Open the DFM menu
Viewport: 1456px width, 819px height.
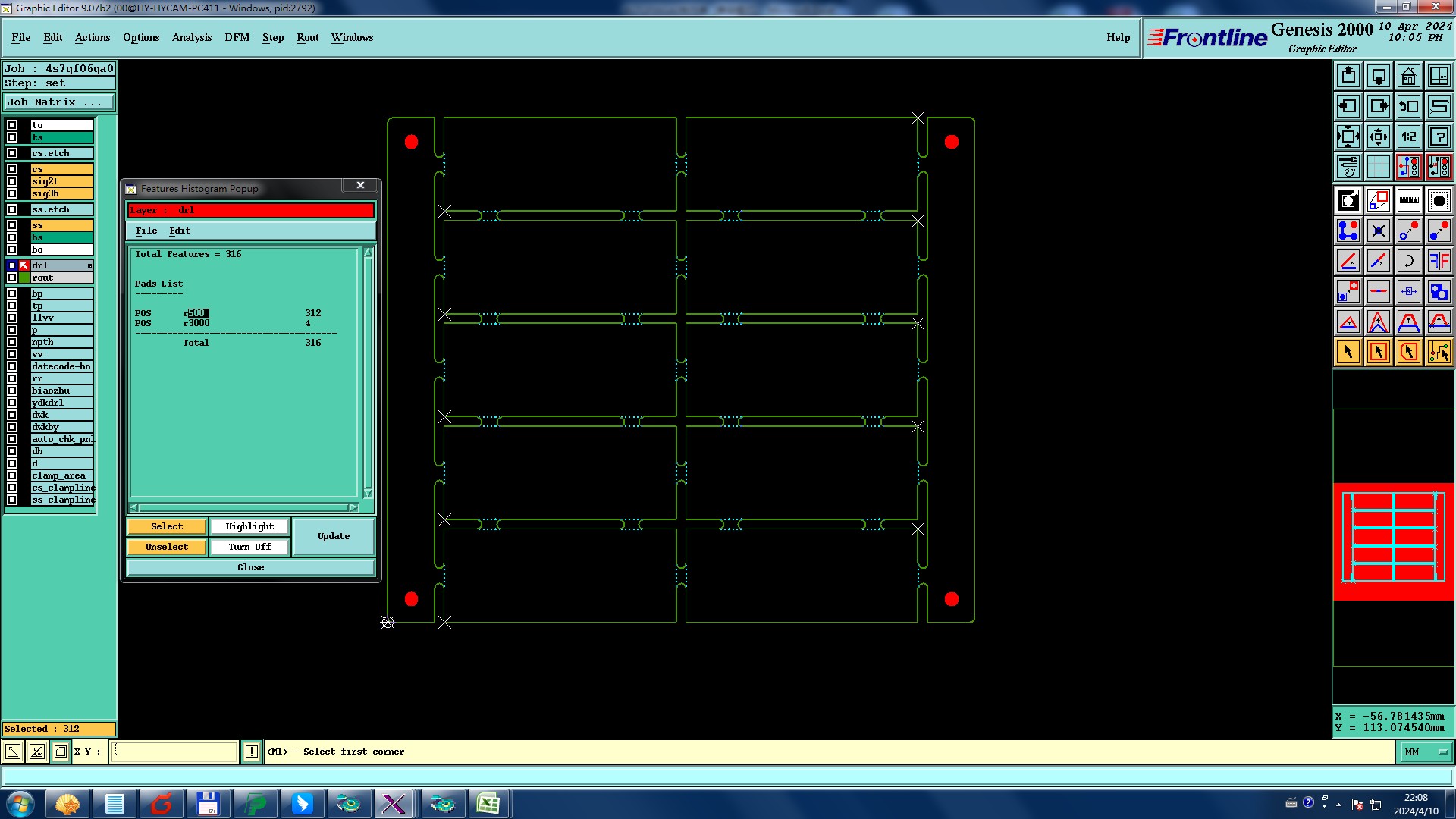[x=237, y=37]
